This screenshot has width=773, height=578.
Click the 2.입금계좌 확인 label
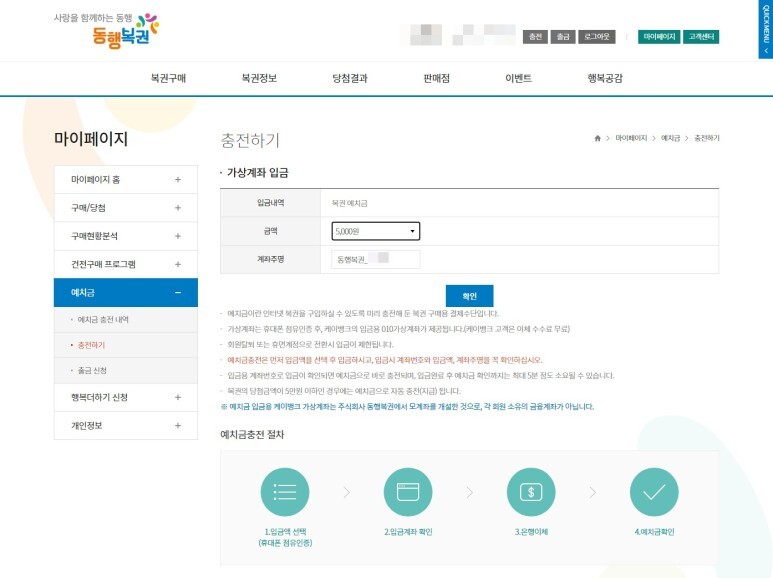coord(408,532)
